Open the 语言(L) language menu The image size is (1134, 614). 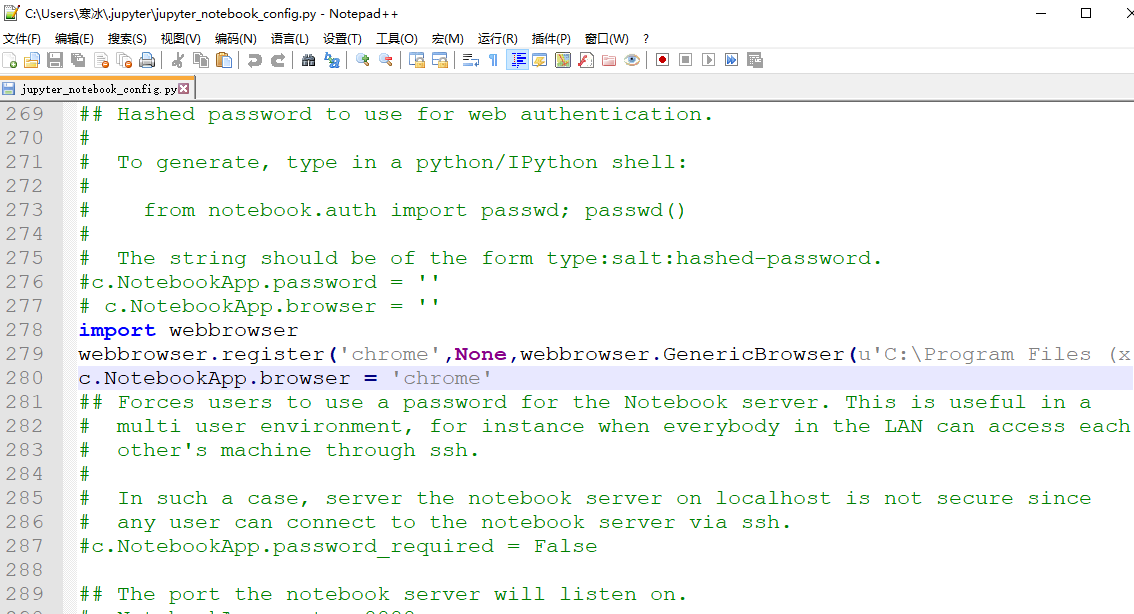click(x=288, y=38)
